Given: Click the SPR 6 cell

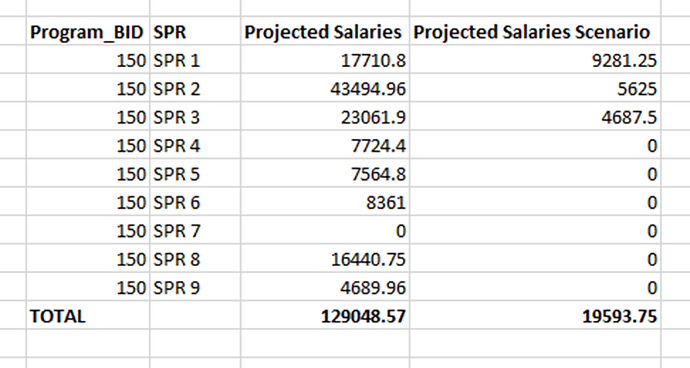Looking at the screenshot, I should click(195, 202).
